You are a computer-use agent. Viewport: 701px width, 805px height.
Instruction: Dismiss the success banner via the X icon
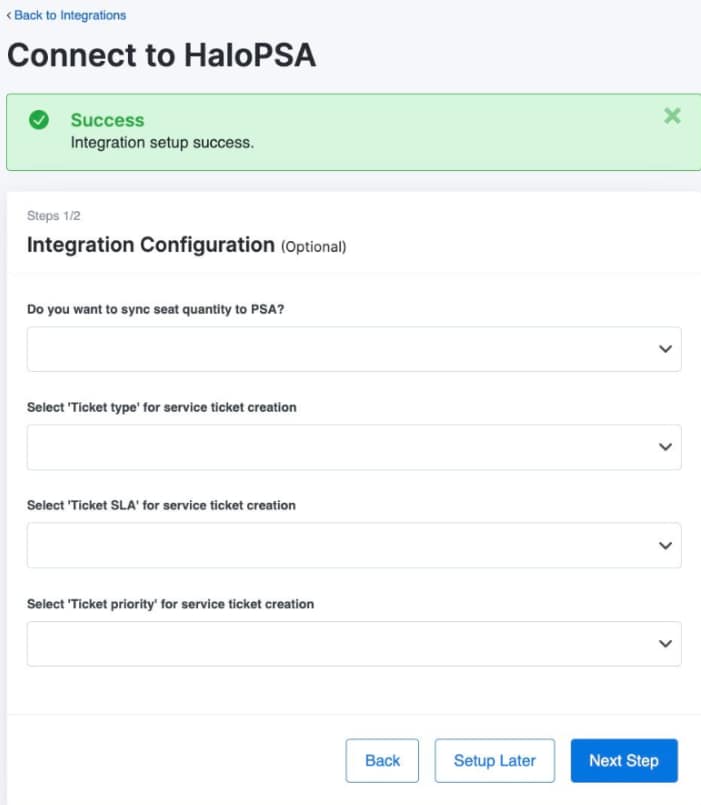coord(672,116)
